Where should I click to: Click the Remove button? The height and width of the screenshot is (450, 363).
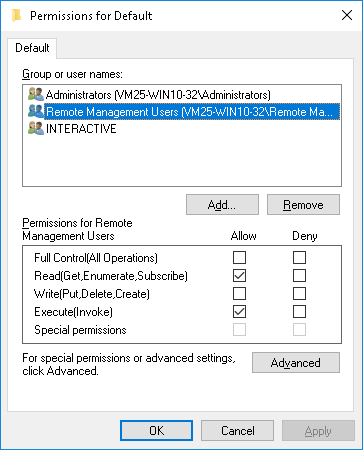click(x=303, y=205)
